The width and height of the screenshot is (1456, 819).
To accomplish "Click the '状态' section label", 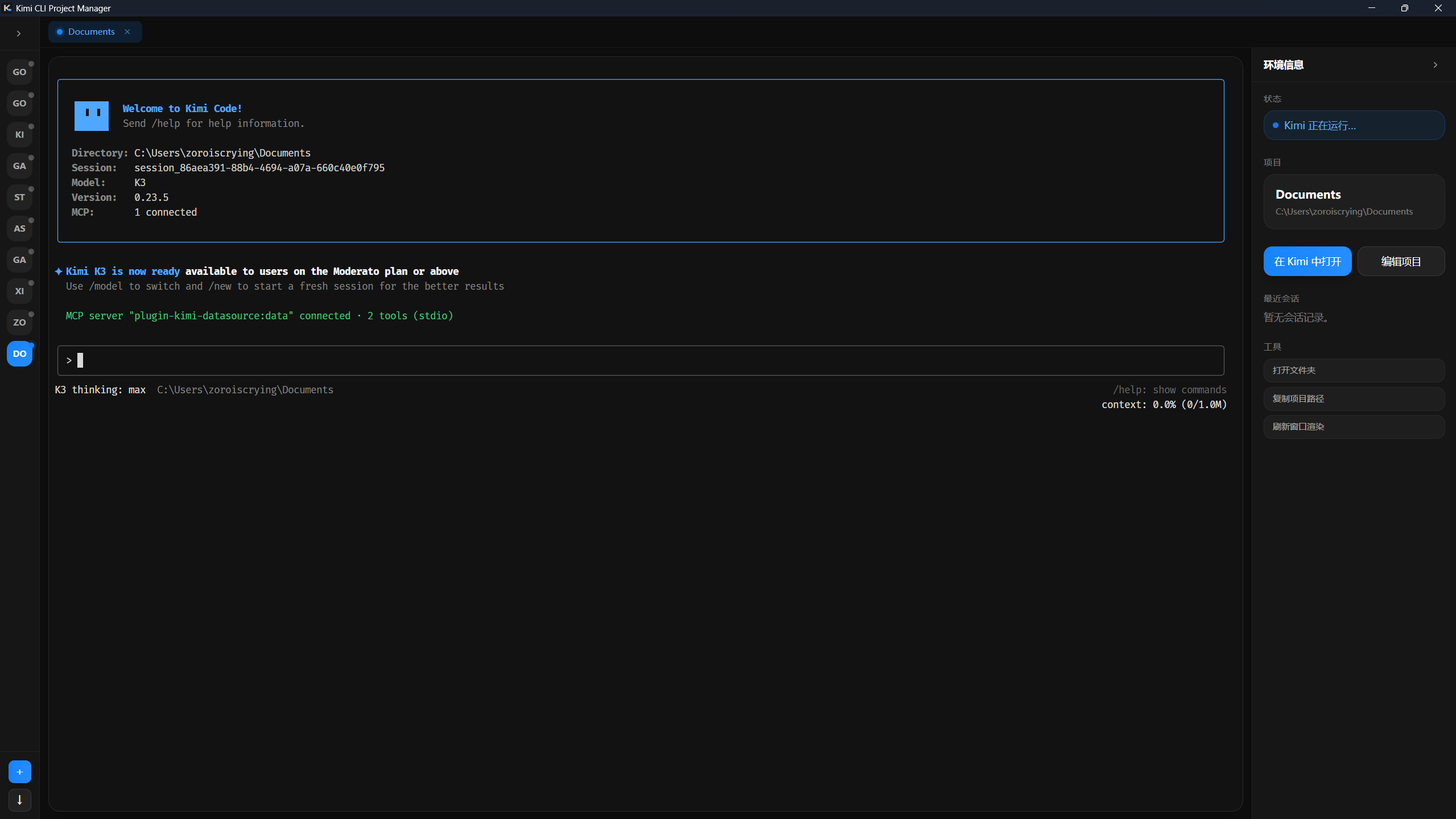I will pos(1273,99).
